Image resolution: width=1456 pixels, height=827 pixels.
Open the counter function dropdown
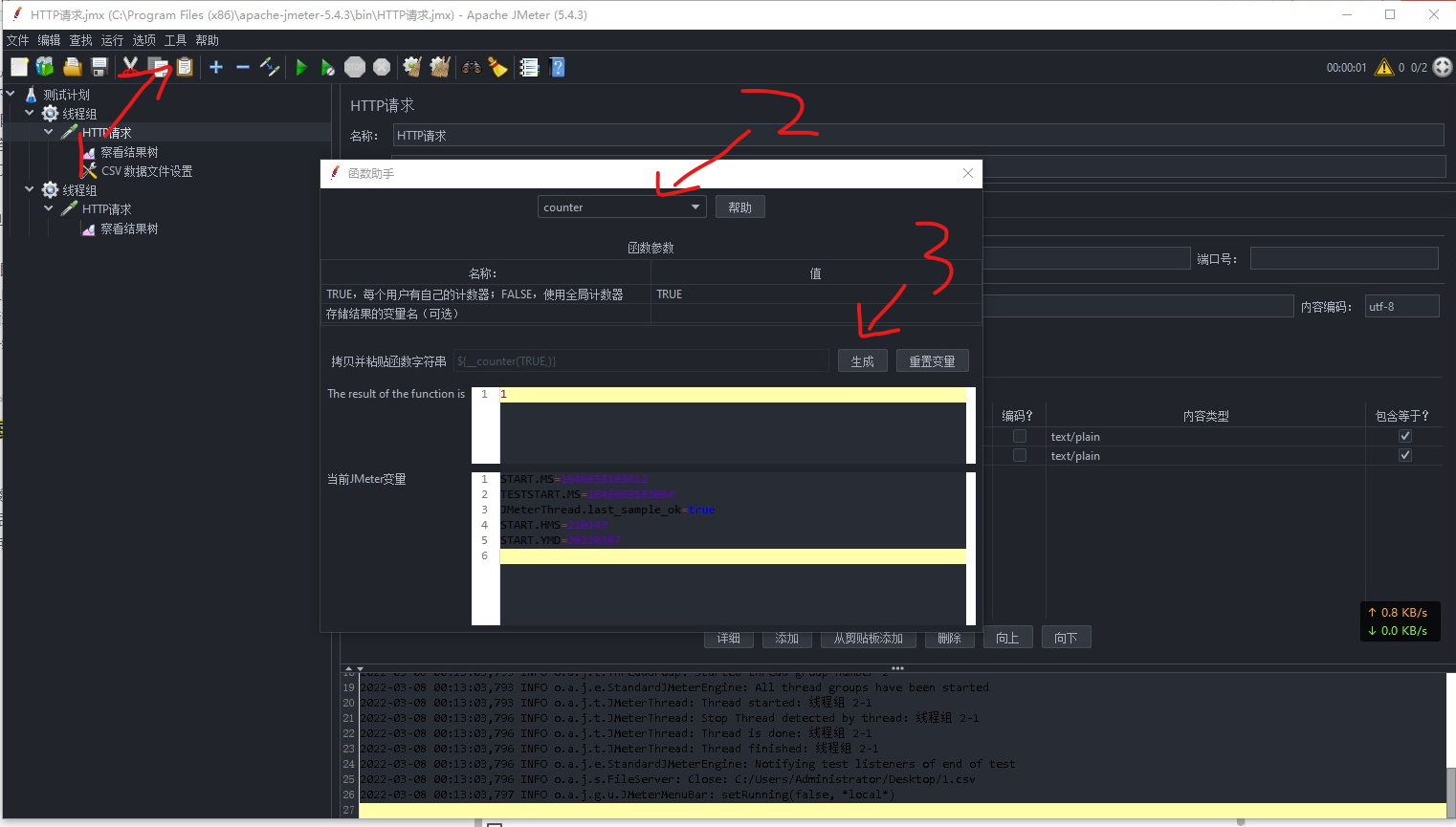623,207
